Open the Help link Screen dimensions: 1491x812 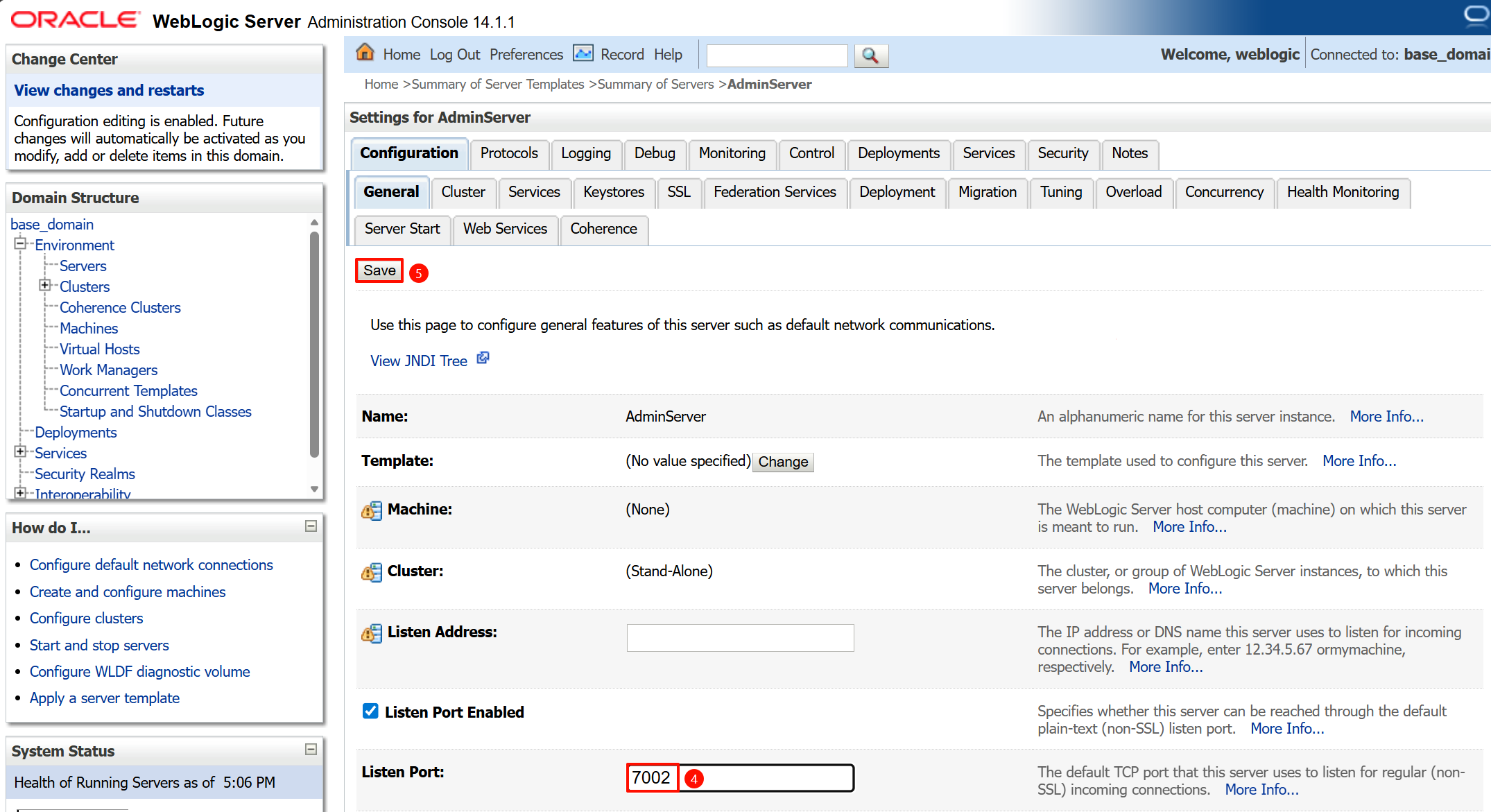[668, 55]
